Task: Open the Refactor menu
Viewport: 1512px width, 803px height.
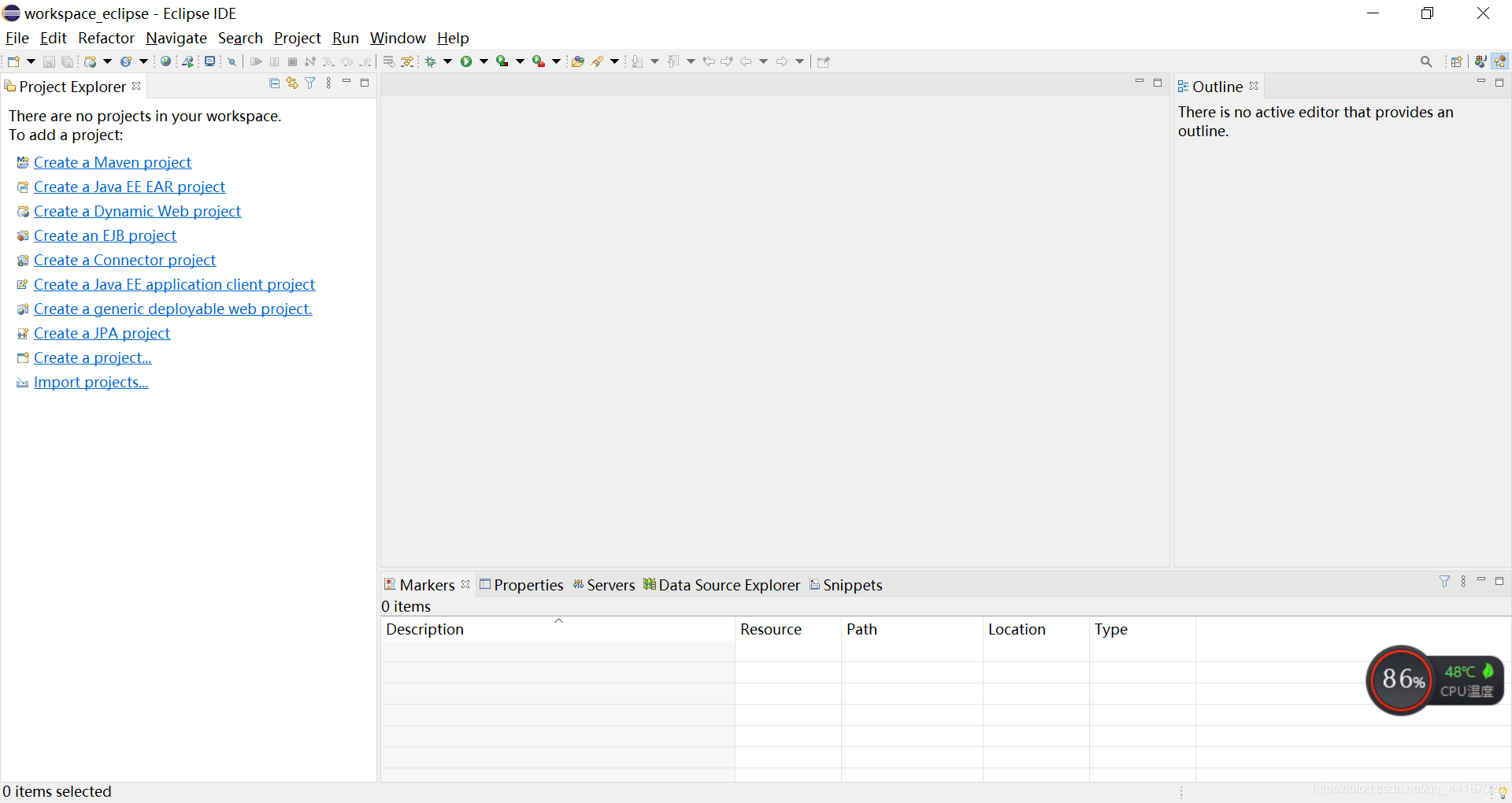Action: [106, 38]
